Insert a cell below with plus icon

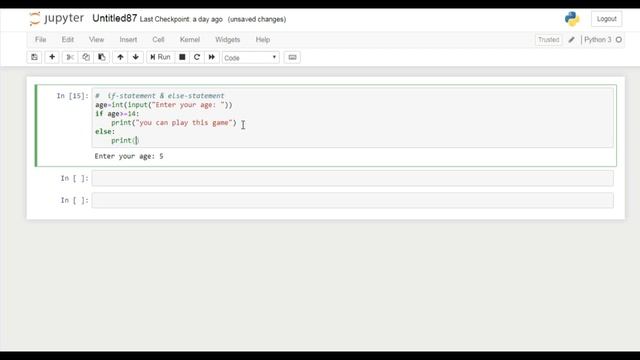(x=52, y=57)
